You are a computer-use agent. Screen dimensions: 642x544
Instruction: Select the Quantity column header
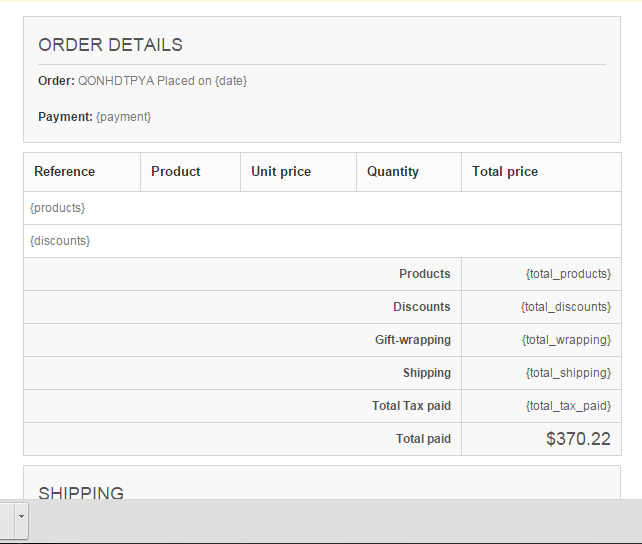tap(393, 172)
